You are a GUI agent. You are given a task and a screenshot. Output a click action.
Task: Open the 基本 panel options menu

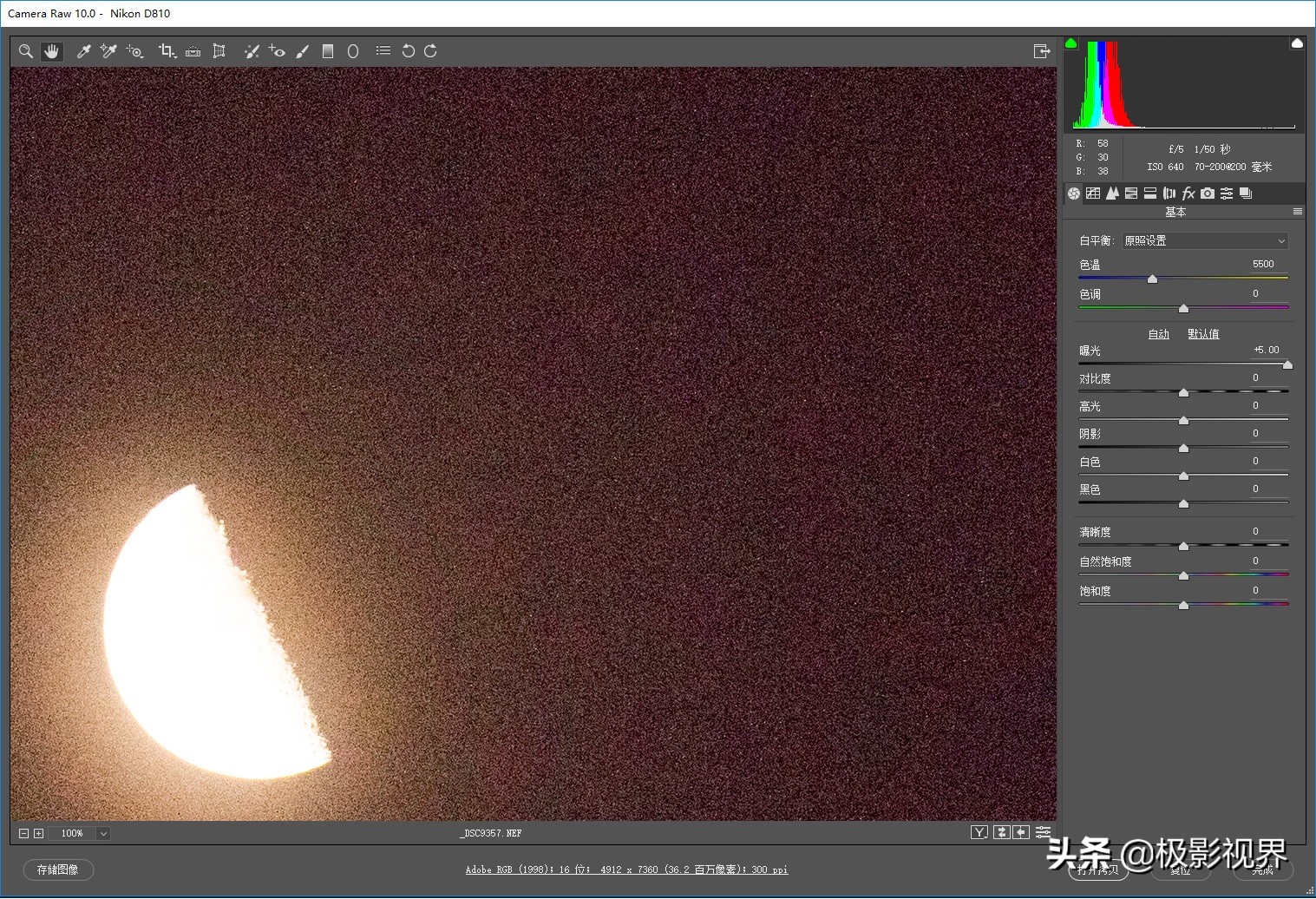[1298, 212]
